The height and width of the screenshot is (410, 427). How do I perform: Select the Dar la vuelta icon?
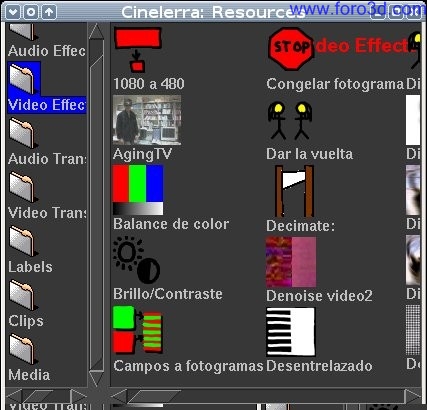(290, 120)
